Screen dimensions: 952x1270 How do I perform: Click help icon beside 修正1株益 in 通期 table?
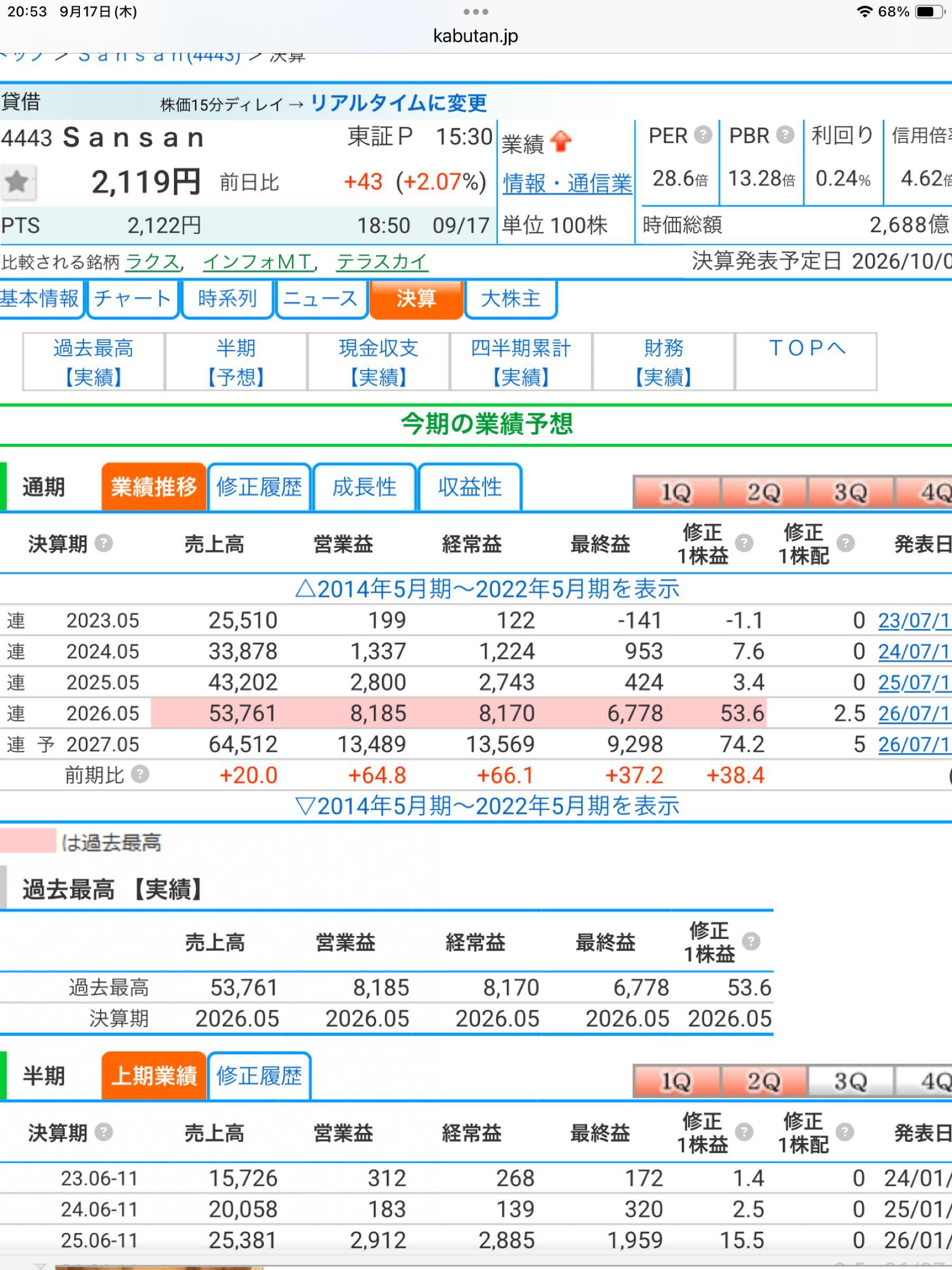(744, 542)
